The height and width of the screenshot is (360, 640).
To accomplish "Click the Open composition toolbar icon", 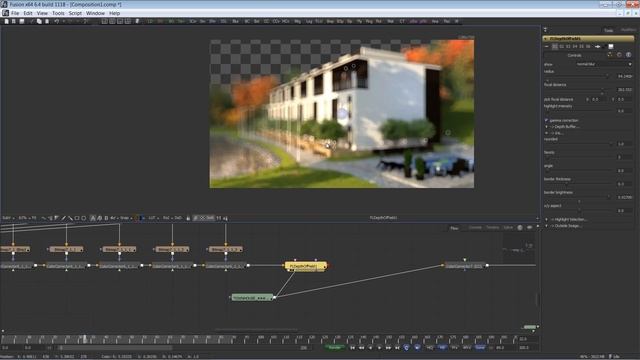I will click(x=14, y=21).
